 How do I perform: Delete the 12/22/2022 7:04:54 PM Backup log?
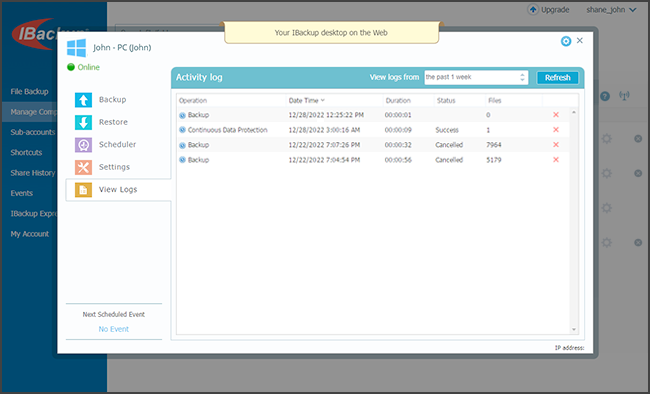(x=556, y=160)
